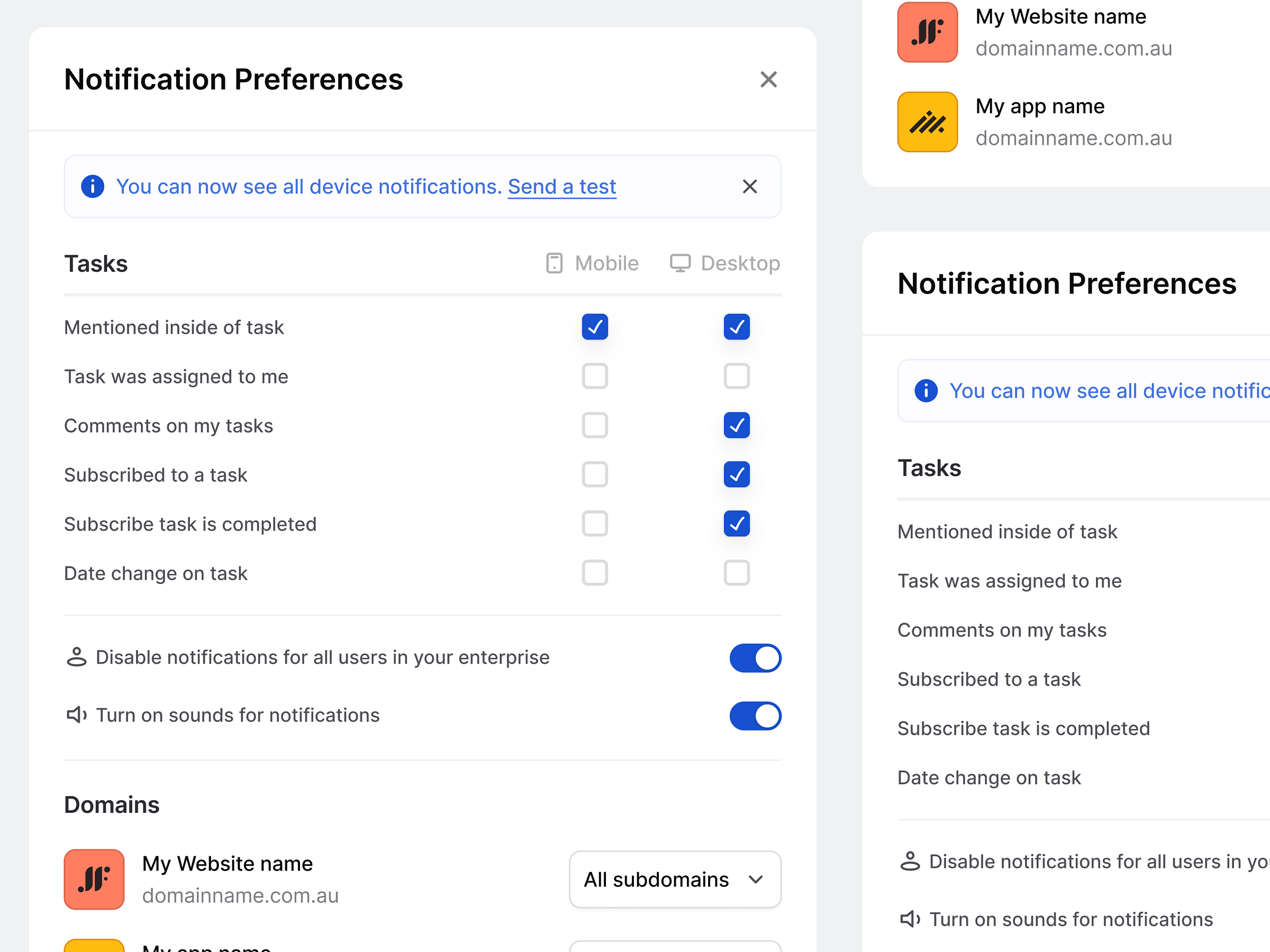Enable Subscribe task is completed mobile notifications

tap(595, 524)
